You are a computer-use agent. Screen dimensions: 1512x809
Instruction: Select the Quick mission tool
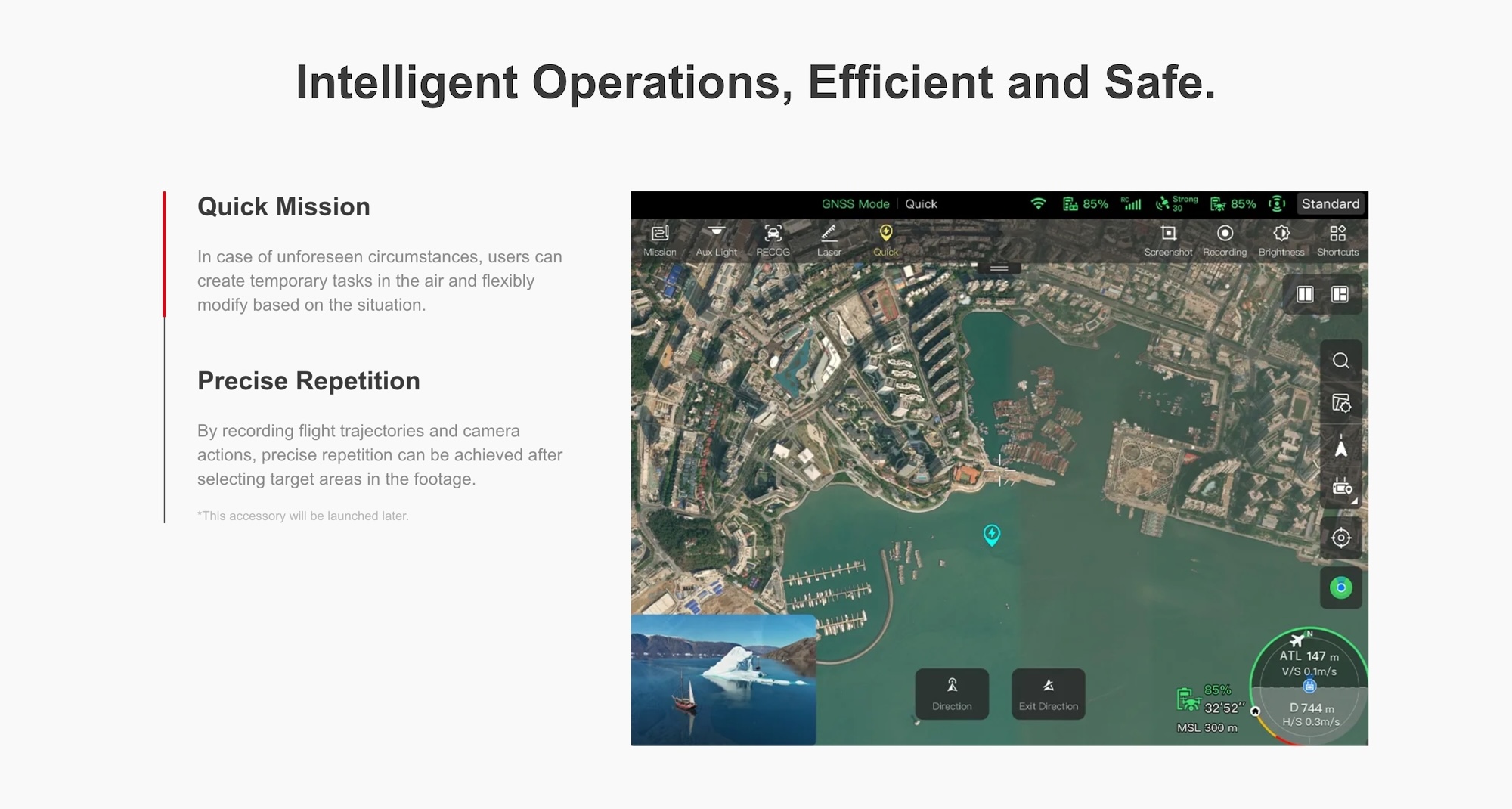[x=885, y=240]
